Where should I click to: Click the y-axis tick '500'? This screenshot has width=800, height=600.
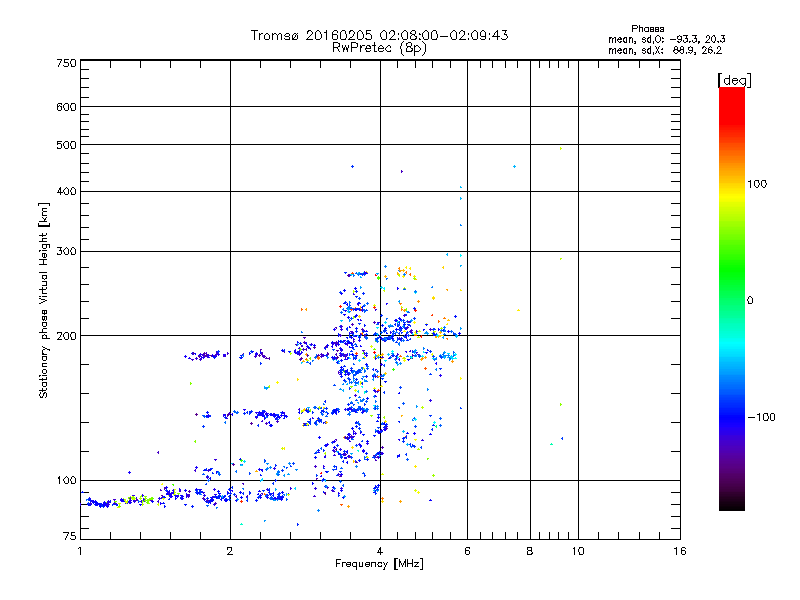point(66,145)
